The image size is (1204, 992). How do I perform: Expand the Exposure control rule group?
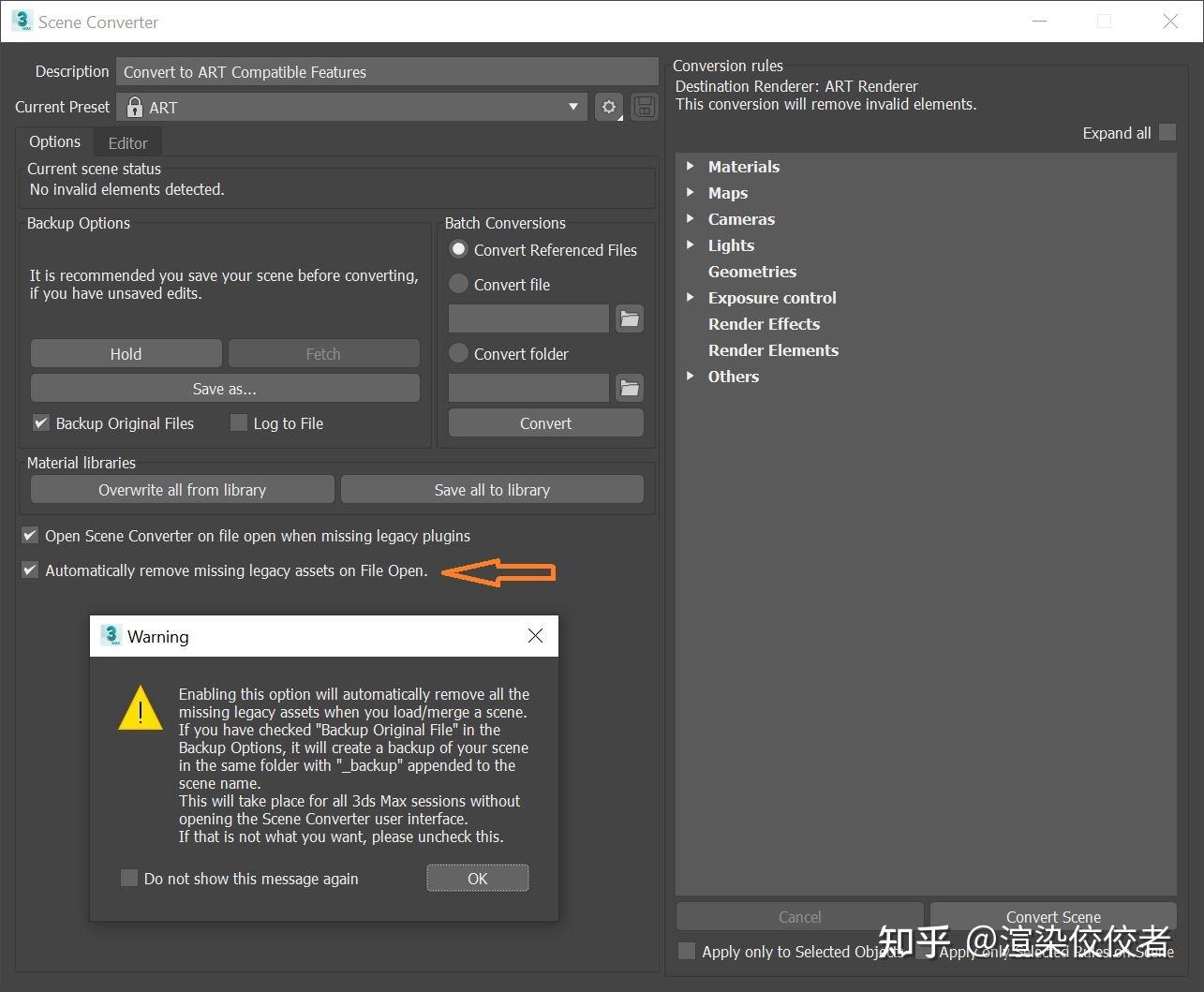pyautogui.click(x=690, y=297)
